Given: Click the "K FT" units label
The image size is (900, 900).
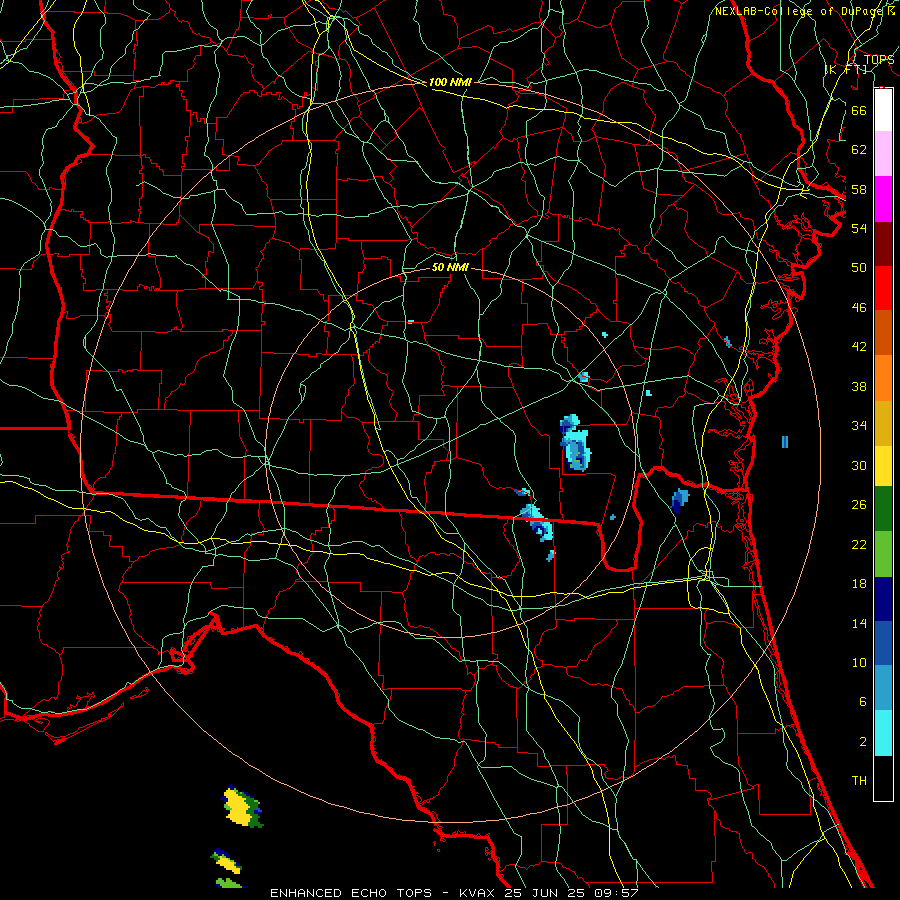Looking at the screenshot, I should point(847,69).
